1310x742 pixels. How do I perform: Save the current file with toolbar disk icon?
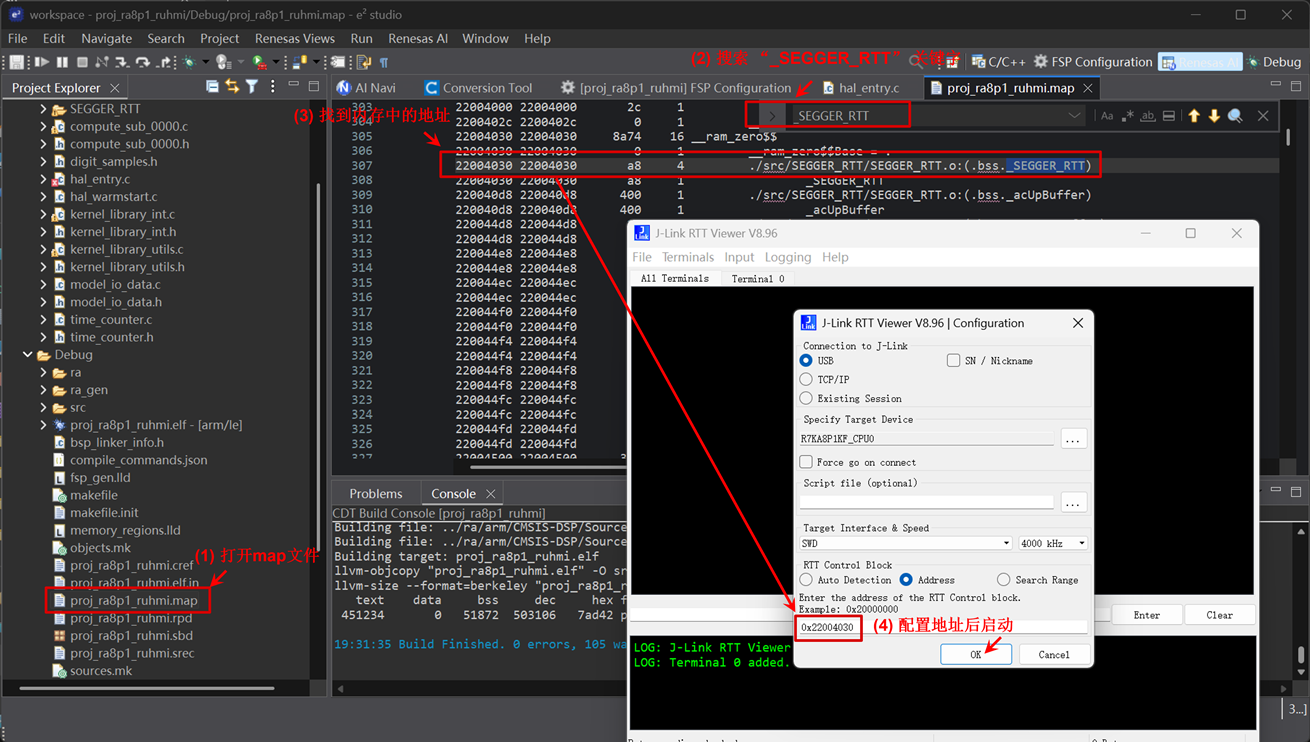pos(16,62)
